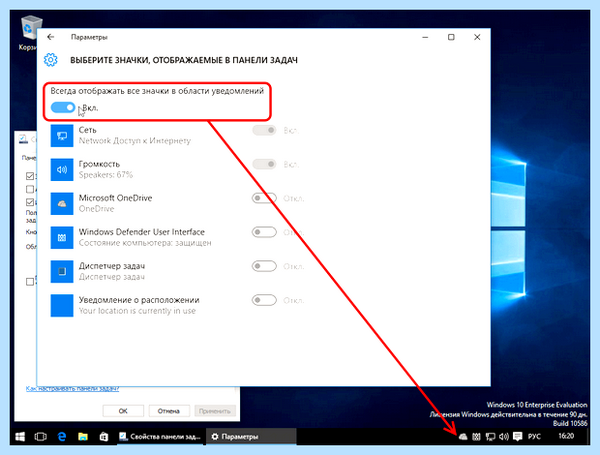
Task: Toggle the Уведомление о расположении switch
Action: (264, 300)
